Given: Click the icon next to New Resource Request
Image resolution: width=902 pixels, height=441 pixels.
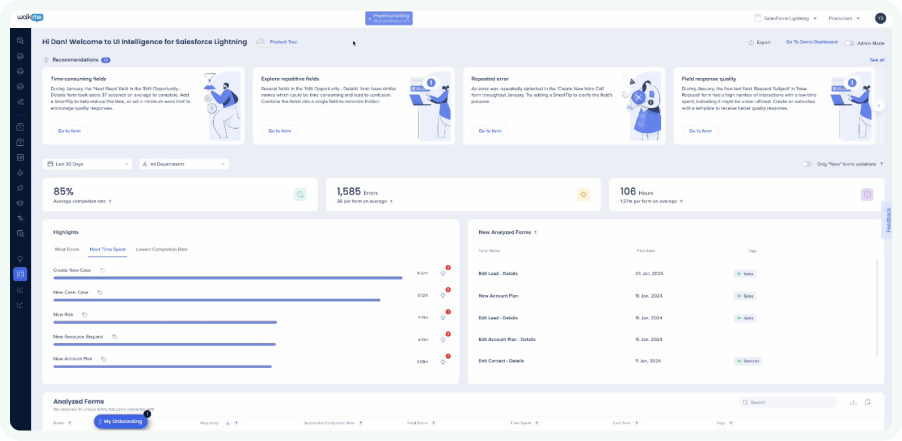Looking at the screenshot, I should pos(114,337).
